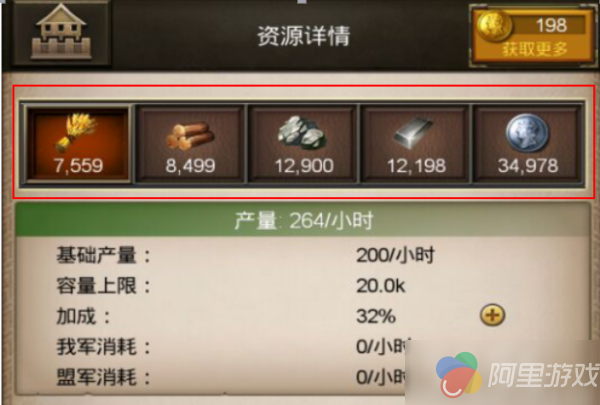Viewport: 600px width, 405px height.
Task: Open the city building home icon
Action: (x=61, y=32)
